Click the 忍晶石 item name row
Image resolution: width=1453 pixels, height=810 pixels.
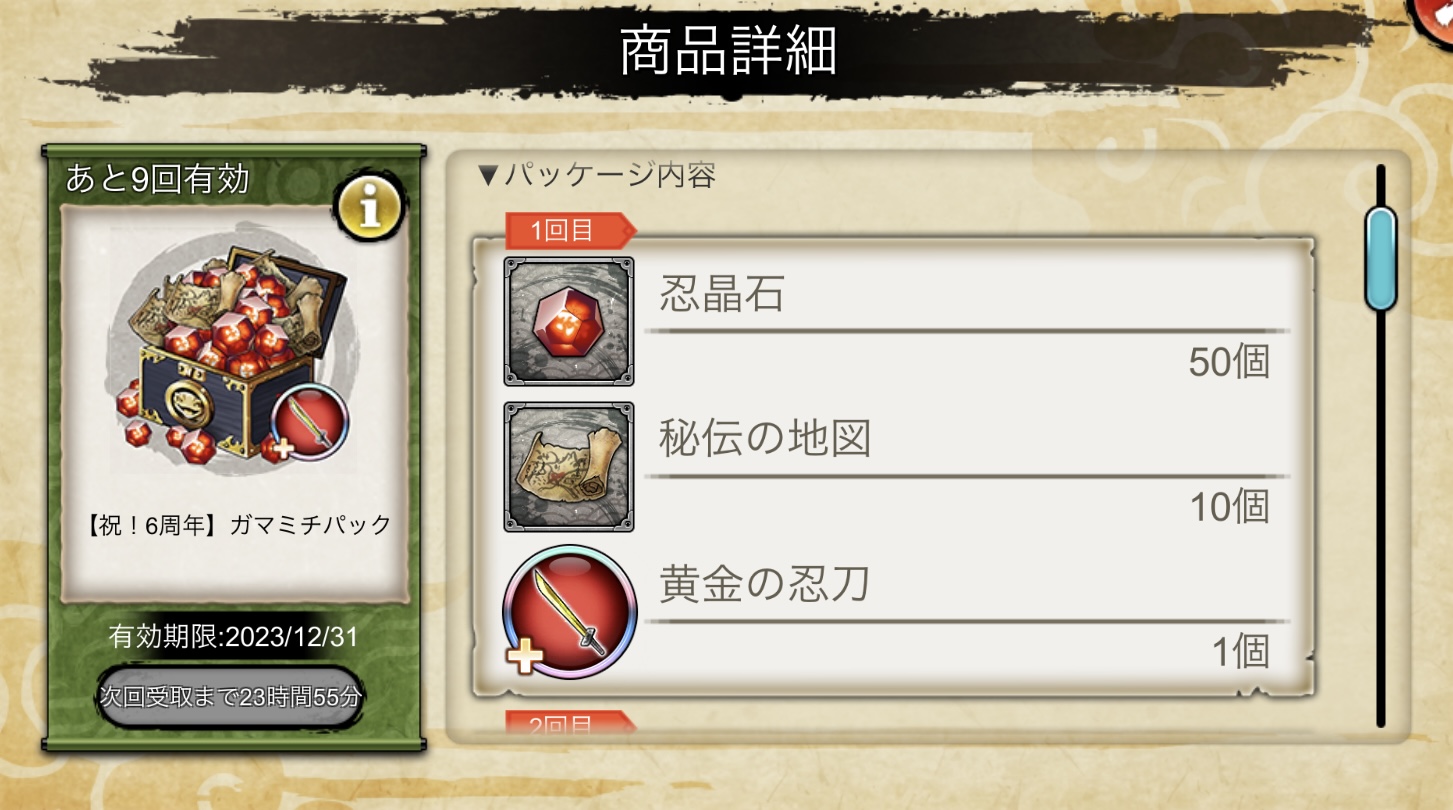(x=968, y=295)
